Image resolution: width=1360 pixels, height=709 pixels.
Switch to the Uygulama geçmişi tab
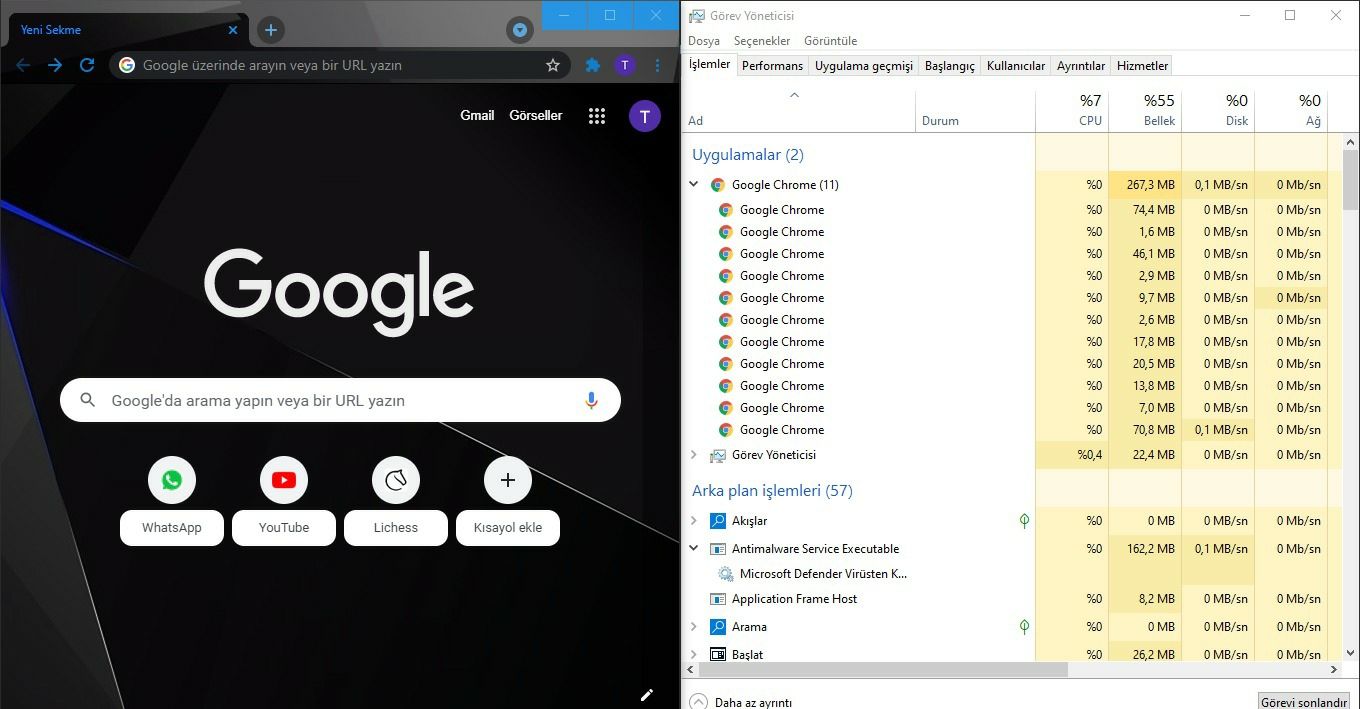pyautogui.click(x=864, y=66)
